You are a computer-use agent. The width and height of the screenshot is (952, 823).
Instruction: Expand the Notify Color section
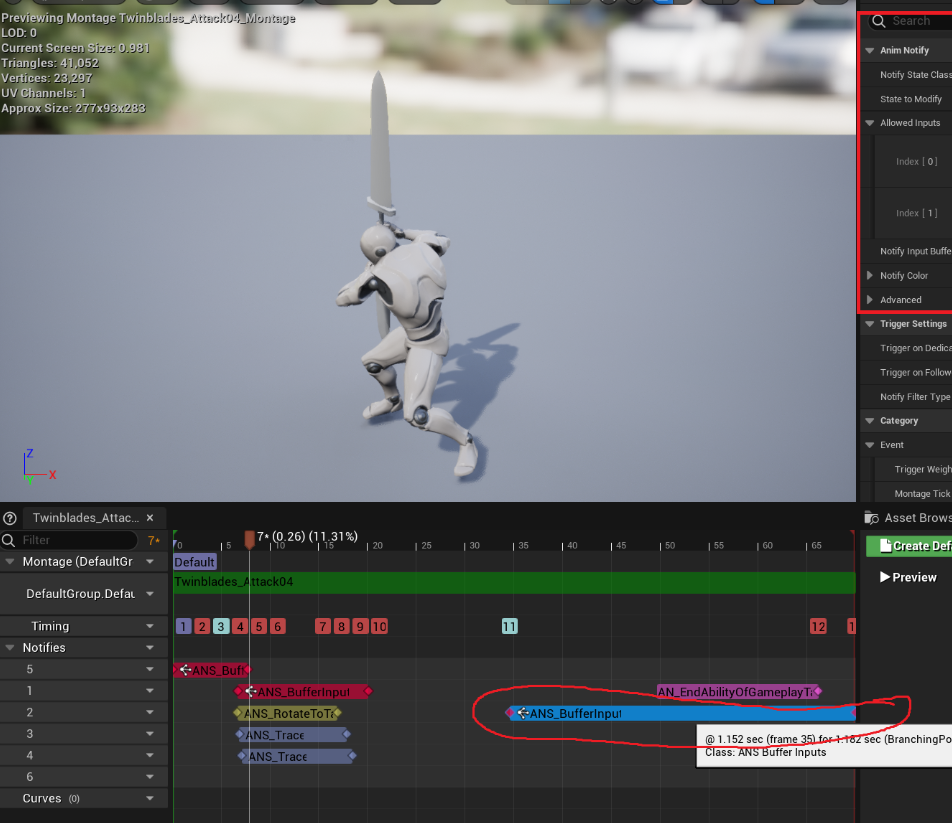coord(870,276)
